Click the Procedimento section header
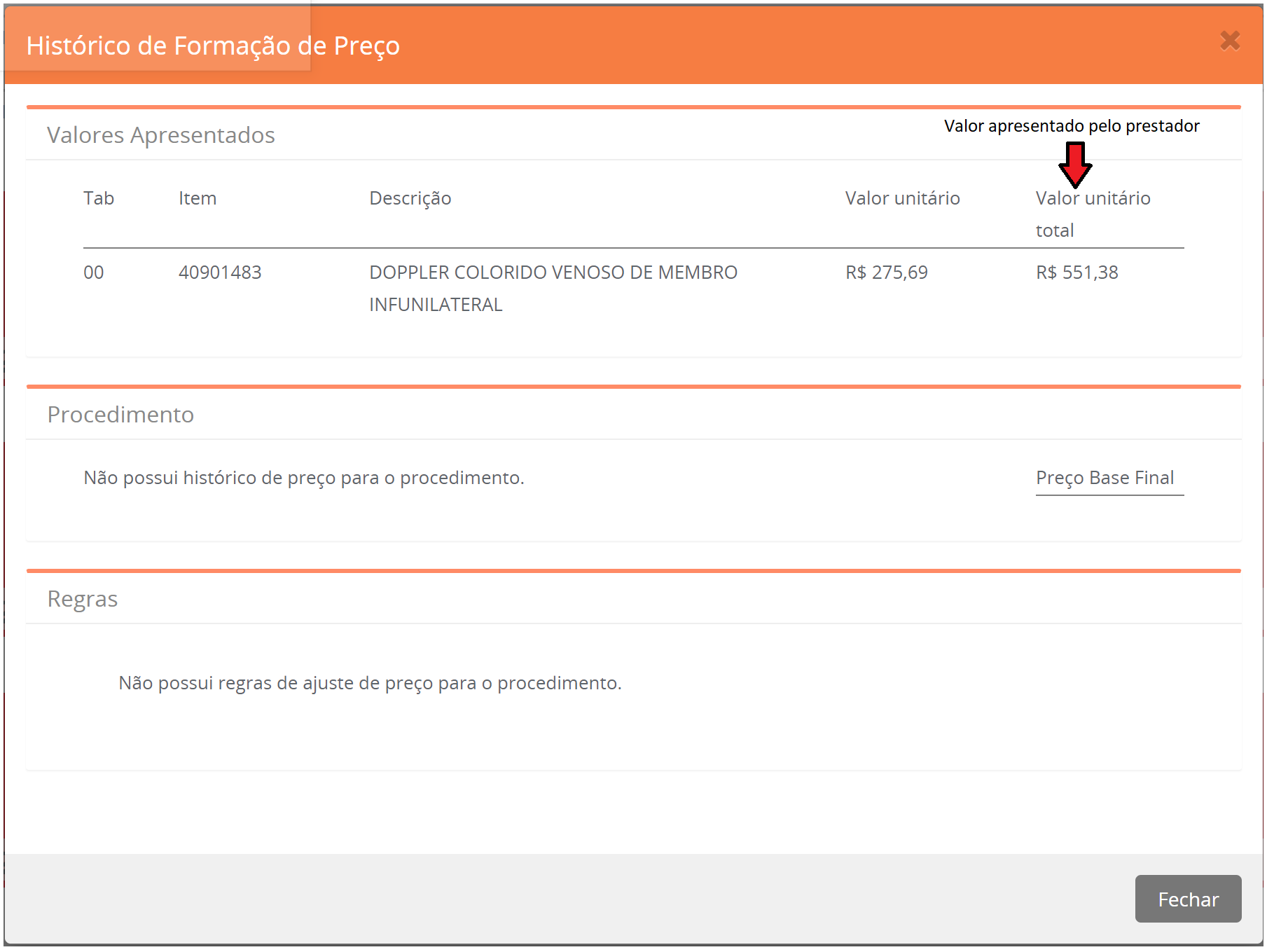 click(x=120, y=415)
